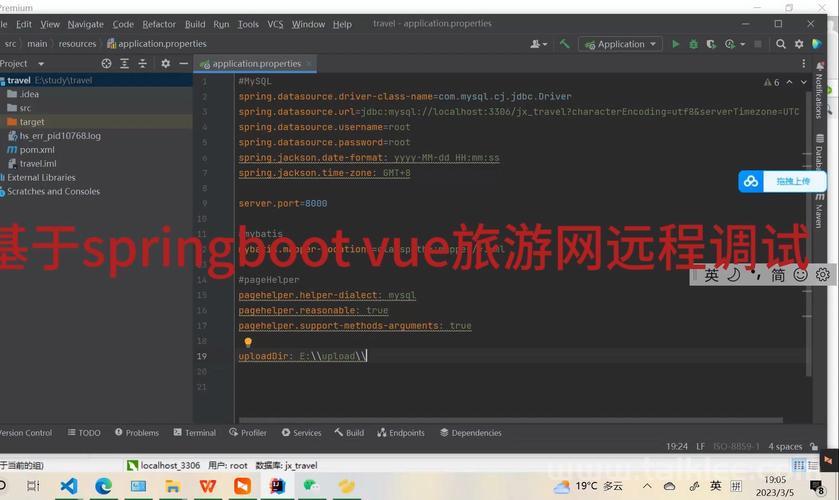Click the resources breadcrumb
This screenshot has width=839, height=500.
point(77,44)
